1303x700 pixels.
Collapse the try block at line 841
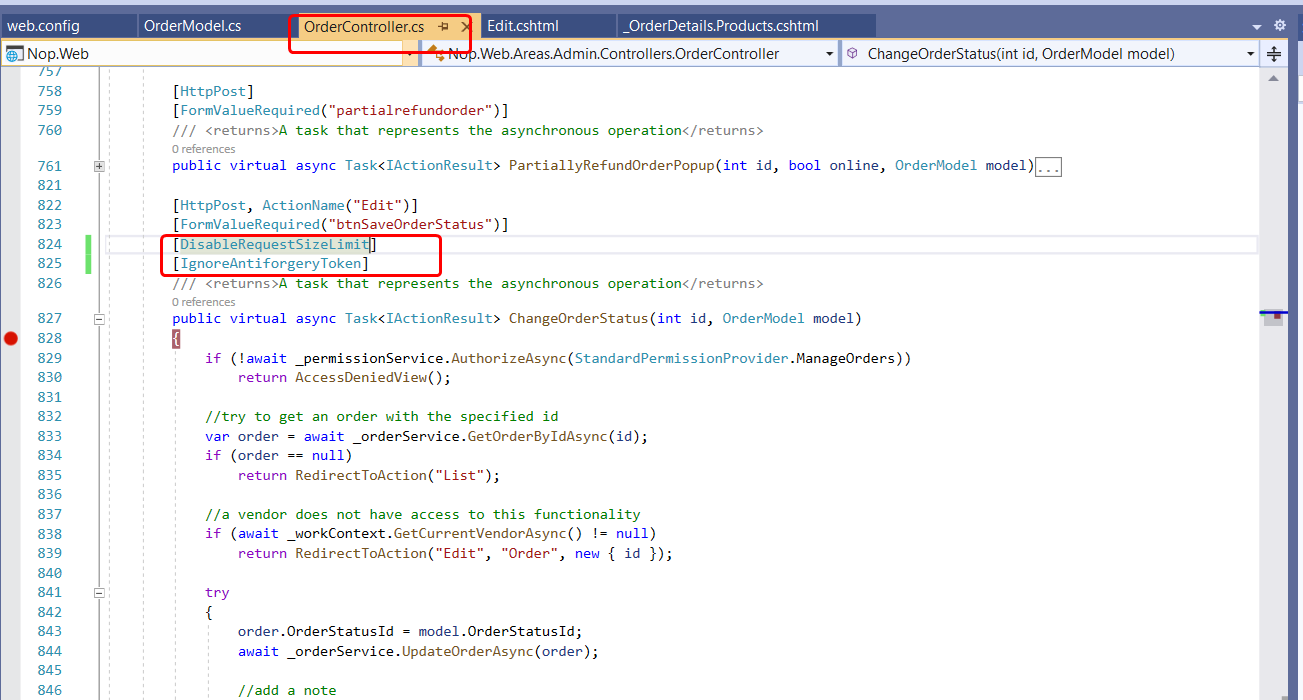click(98, 592)
